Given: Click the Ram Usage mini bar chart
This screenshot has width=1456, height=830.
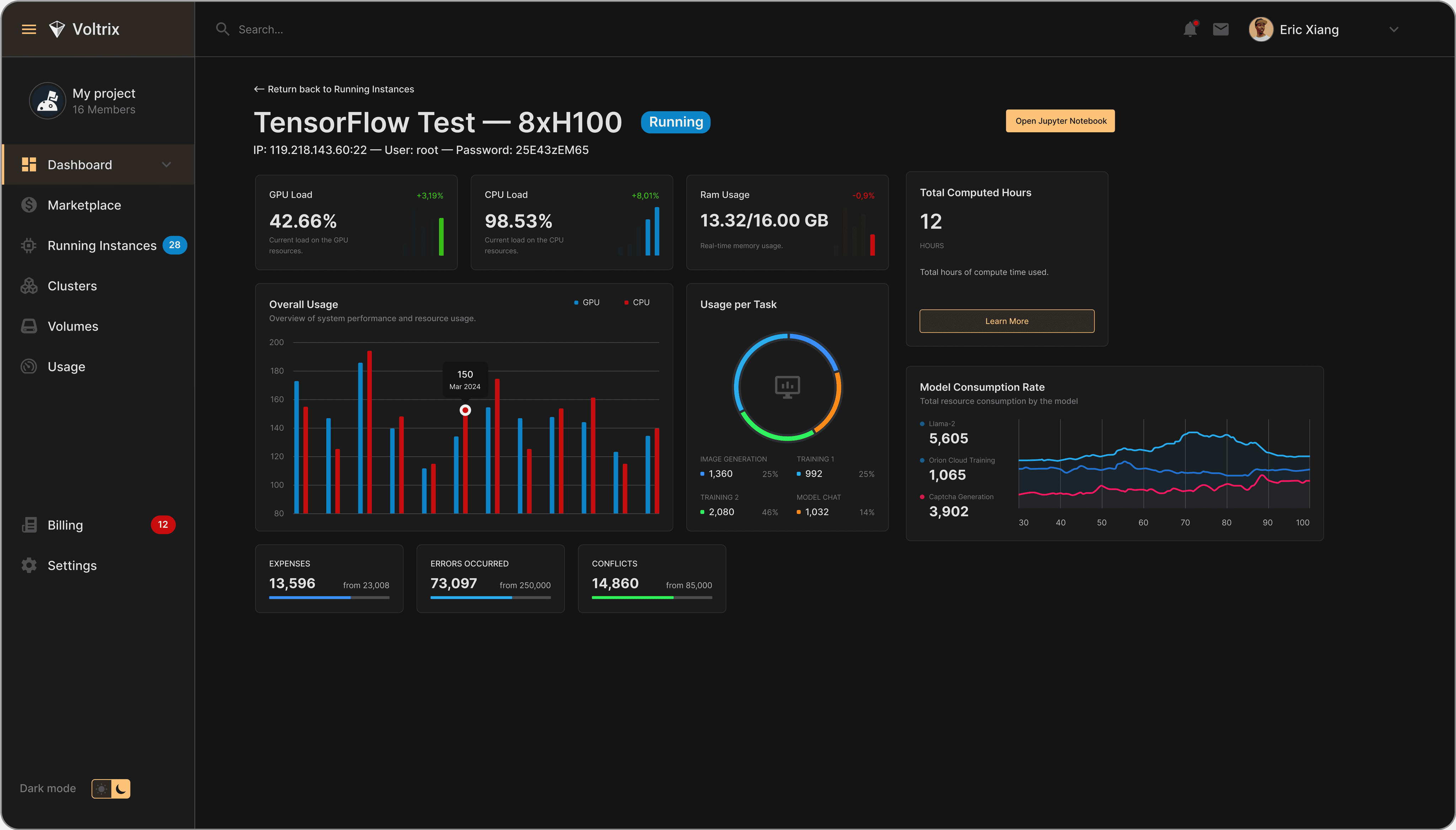Looking at the screenshot, I should point(855,232).
